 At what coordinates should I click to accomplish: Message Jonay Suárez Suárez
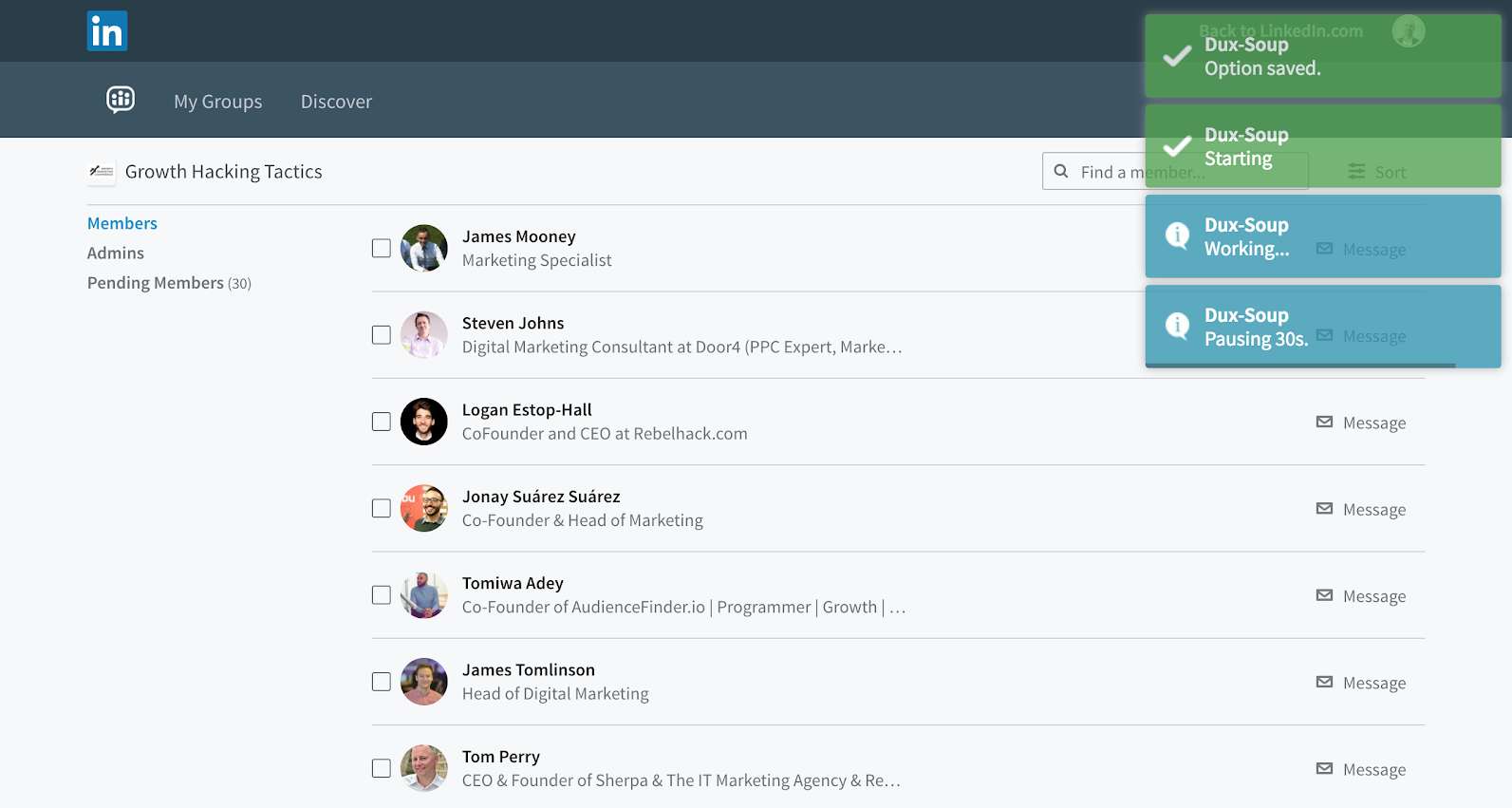[x=1361, y=510]
